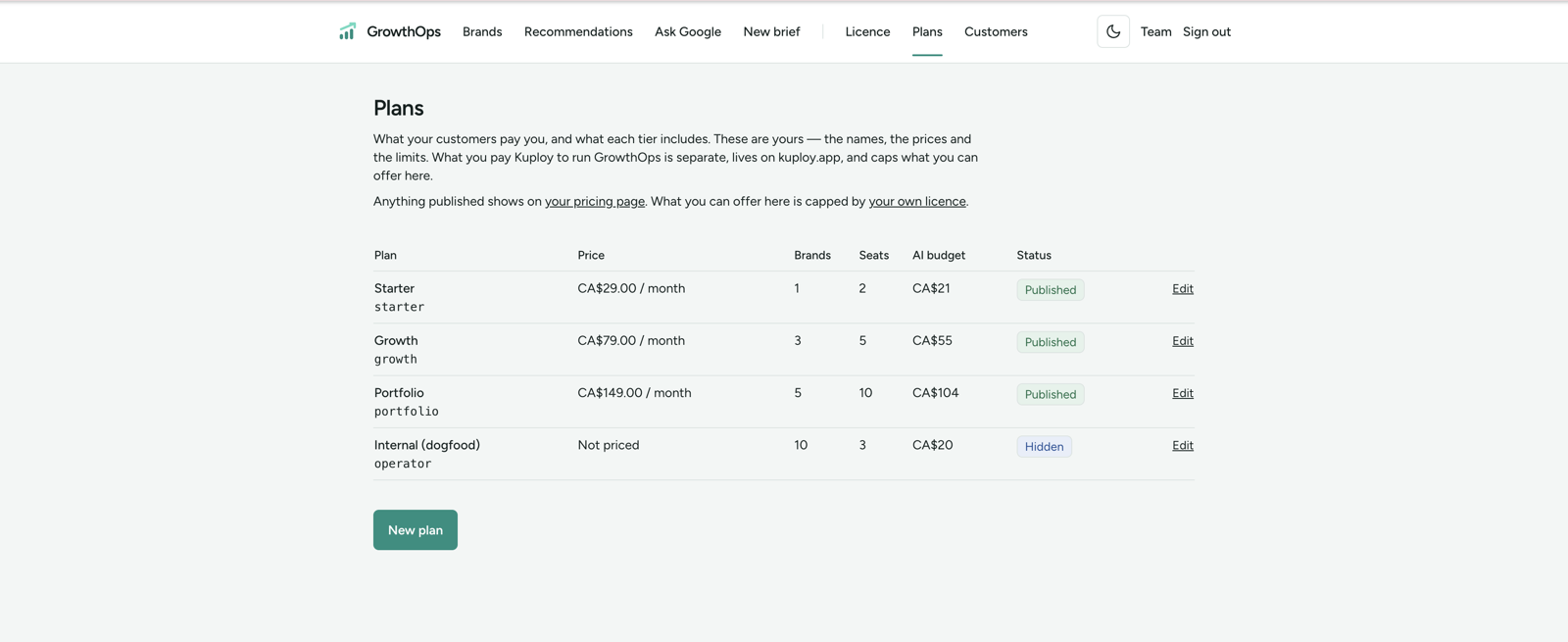Click the Published badge on Portfolio row
The image size is (1568, 642).
point(1051,393)
